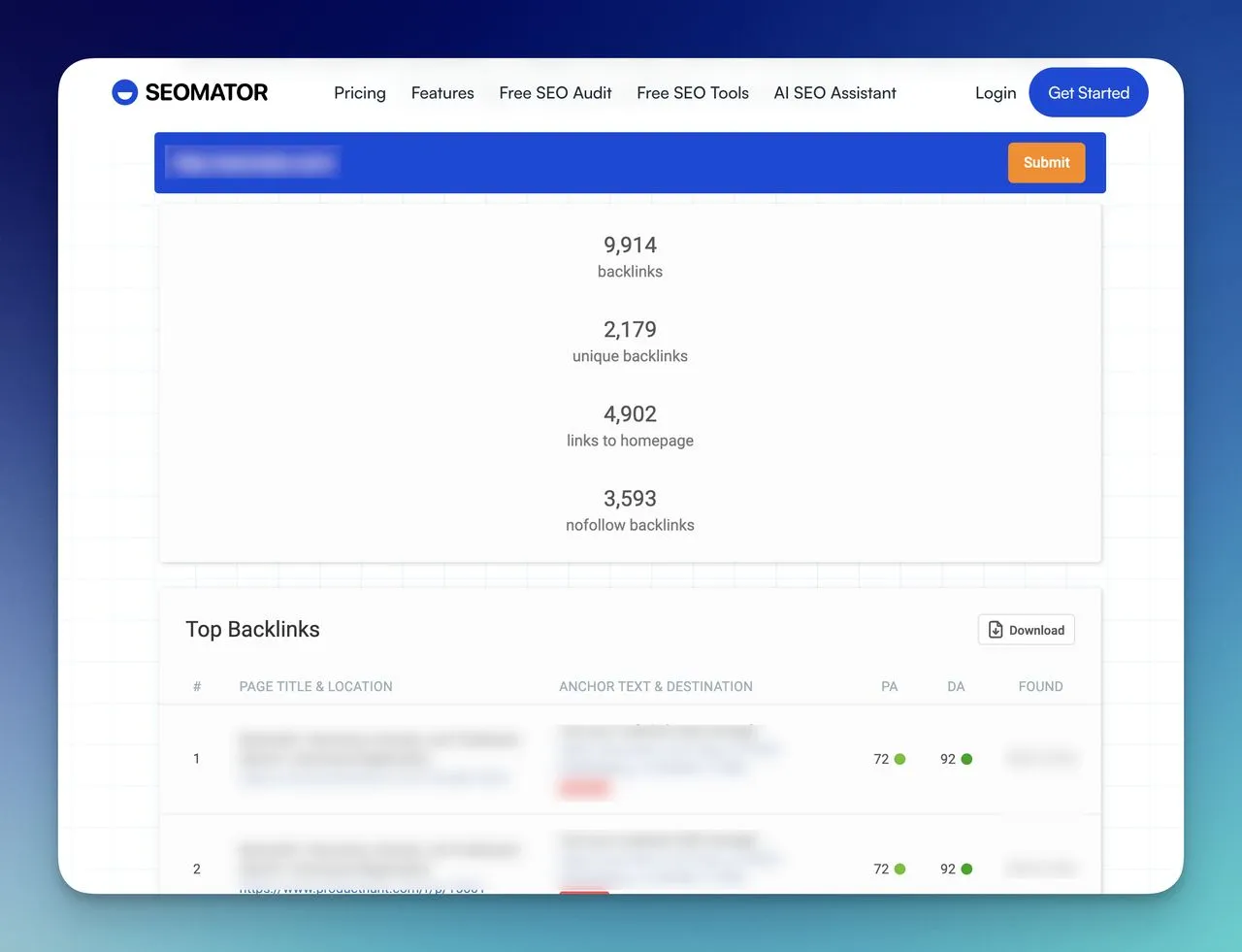Click the Login link
The height and width of the screenshot is (952, 1242).
[996, 93]
